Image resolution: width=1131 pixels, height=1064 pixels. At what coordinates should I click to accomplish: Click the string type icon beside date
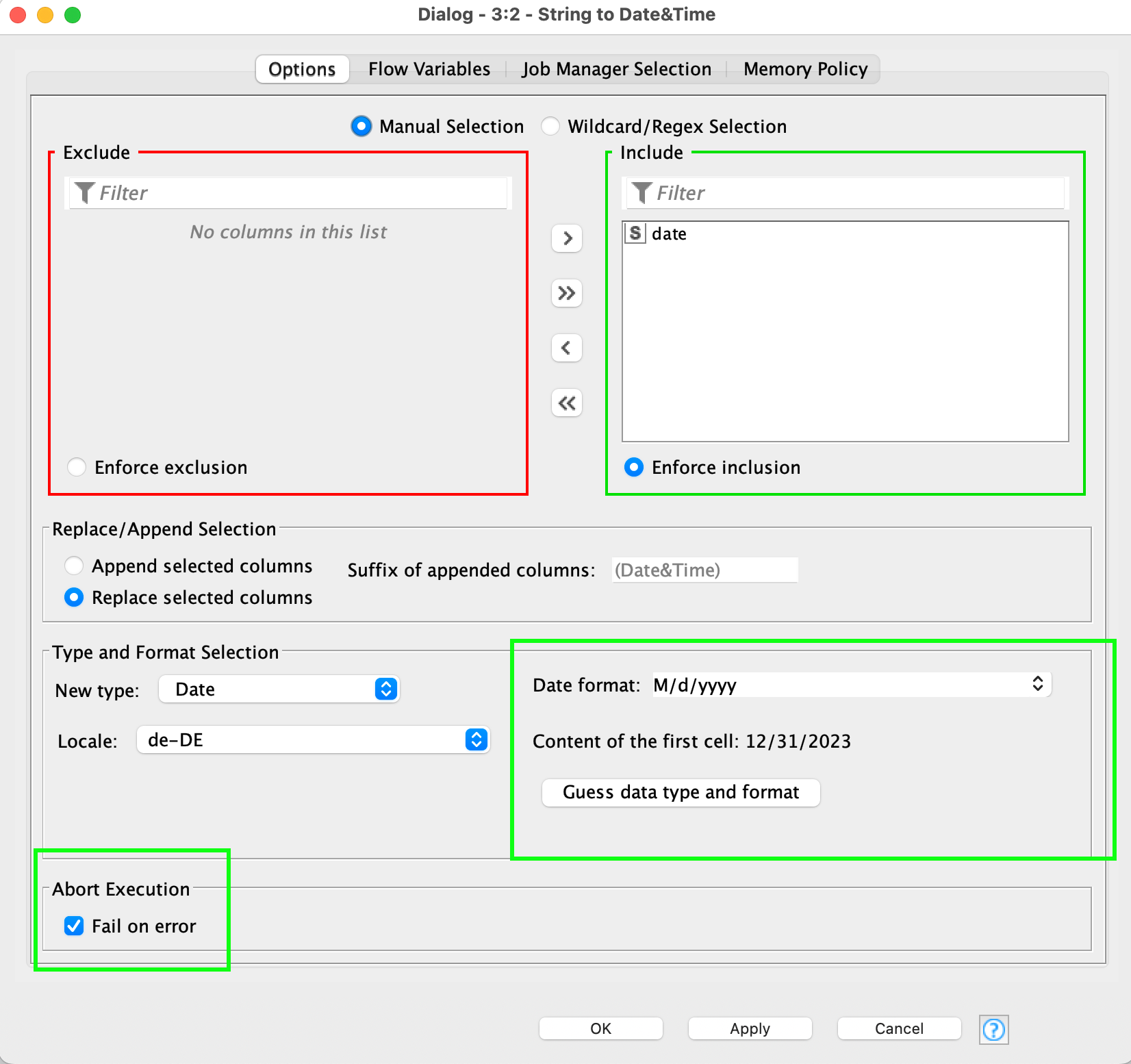[x=635, y=233]
